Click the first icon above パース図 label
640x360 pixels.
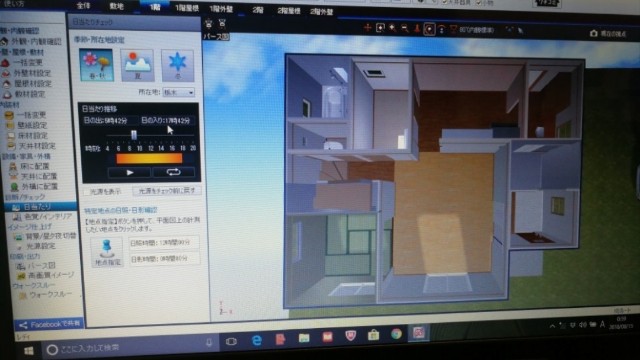coord(209,23)
